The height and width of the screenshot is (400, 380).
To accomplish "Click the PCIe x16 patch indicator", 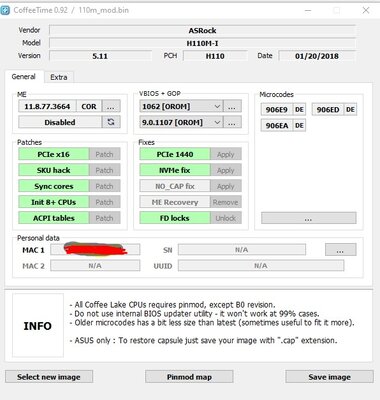I will (x=54, y=154).
